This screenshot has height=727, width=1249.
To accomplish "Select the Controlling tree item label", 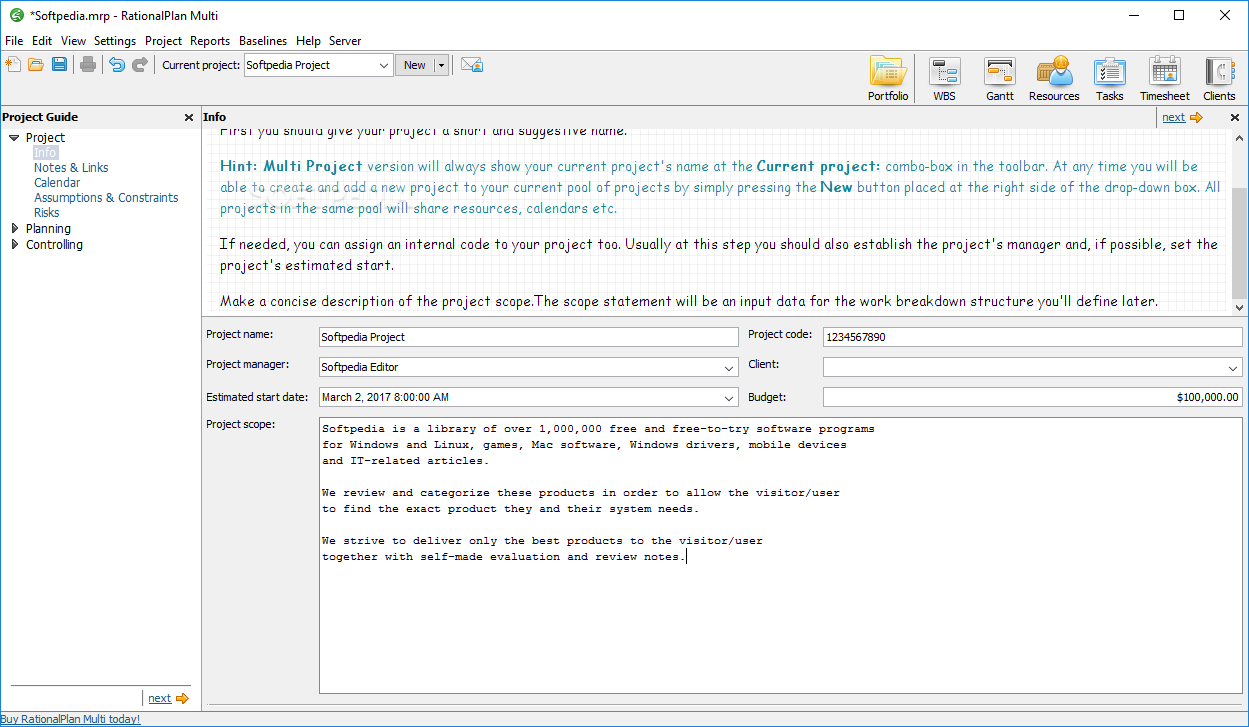I will pyautogui.click(x=54, y=245).
